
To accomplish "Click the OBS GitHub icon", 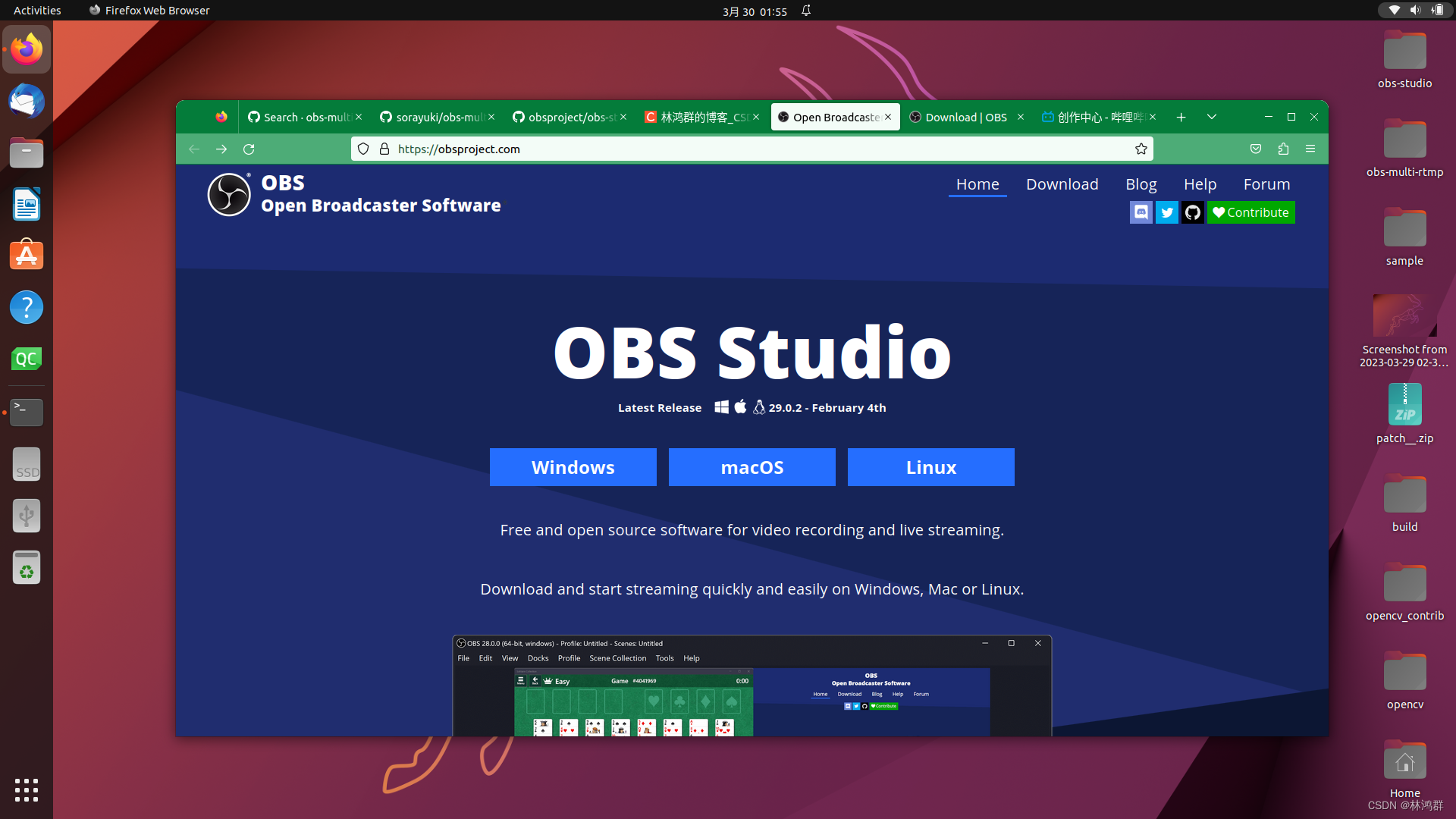I will [x=1192, y=212].
